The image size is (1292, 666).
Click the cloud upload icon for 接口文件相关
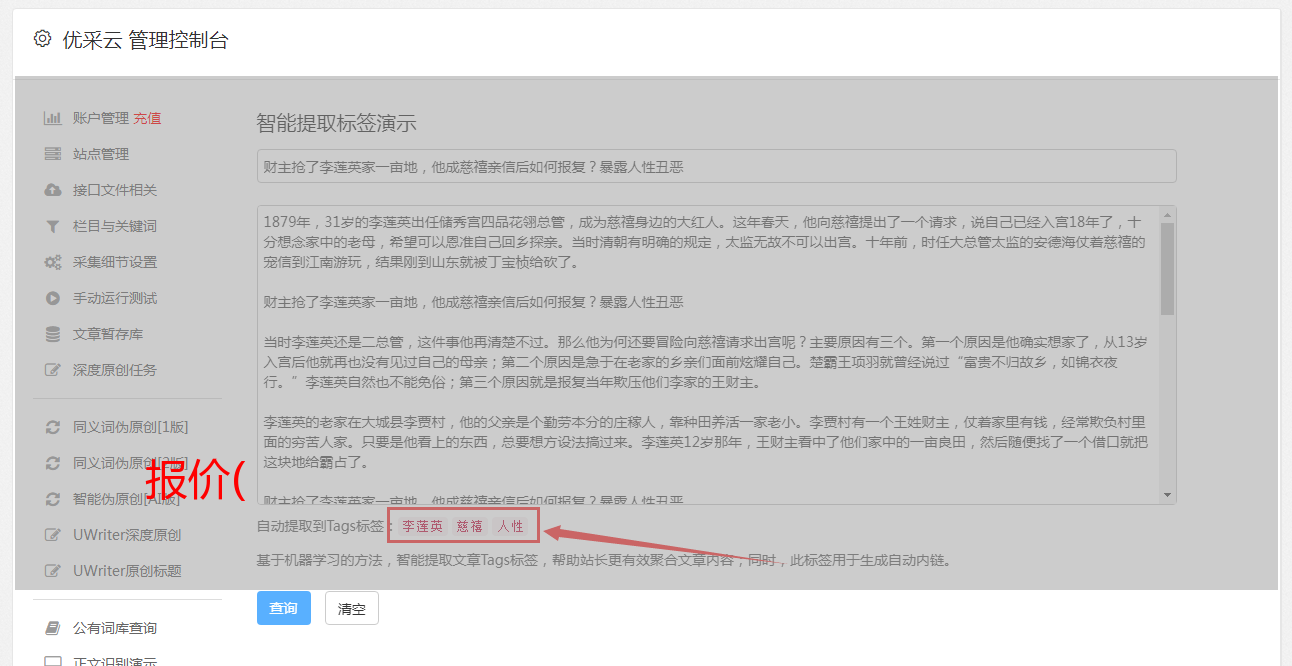coord(53,190)
